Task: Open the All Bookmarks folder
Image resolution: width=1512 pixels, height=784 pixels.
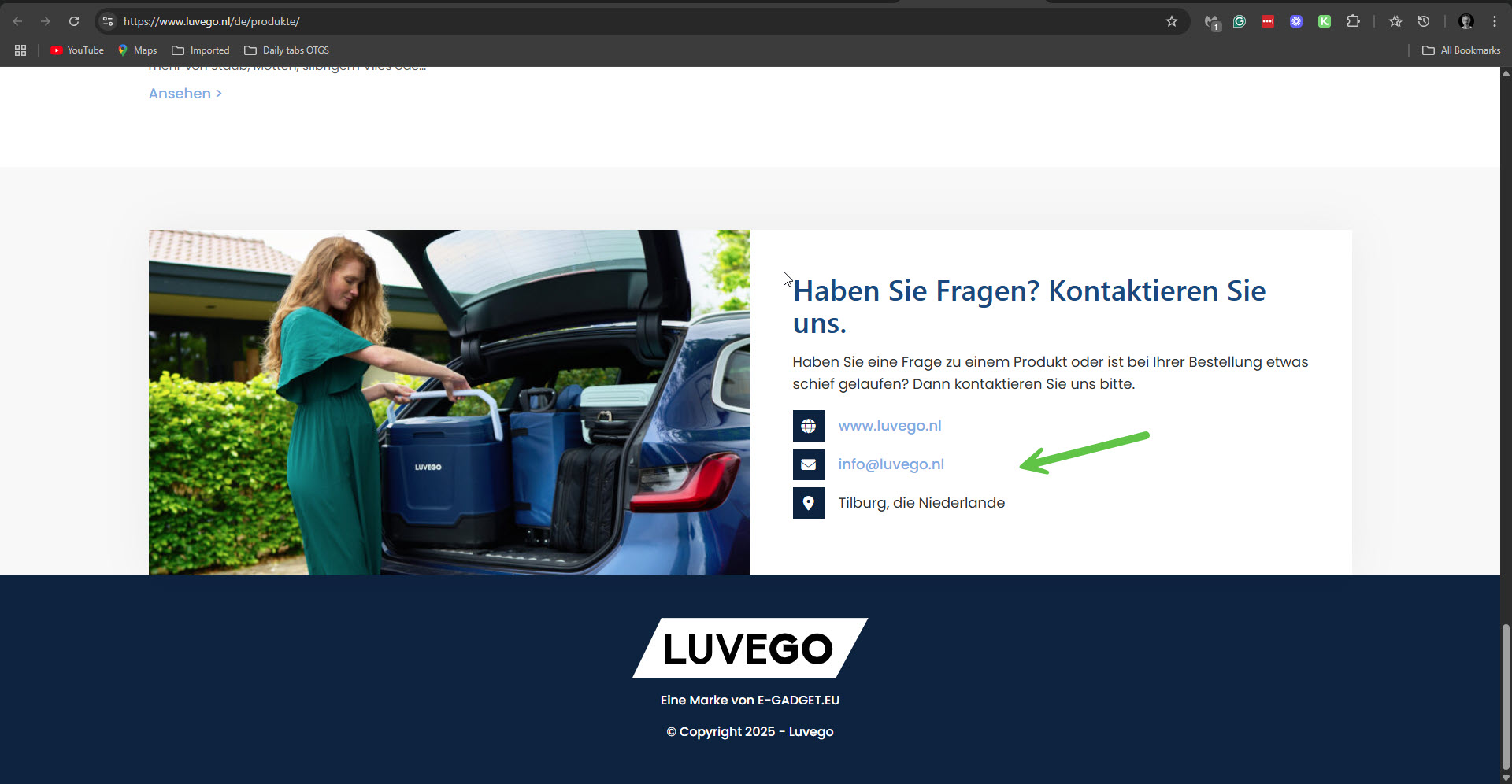Action: click(1461, 50)
